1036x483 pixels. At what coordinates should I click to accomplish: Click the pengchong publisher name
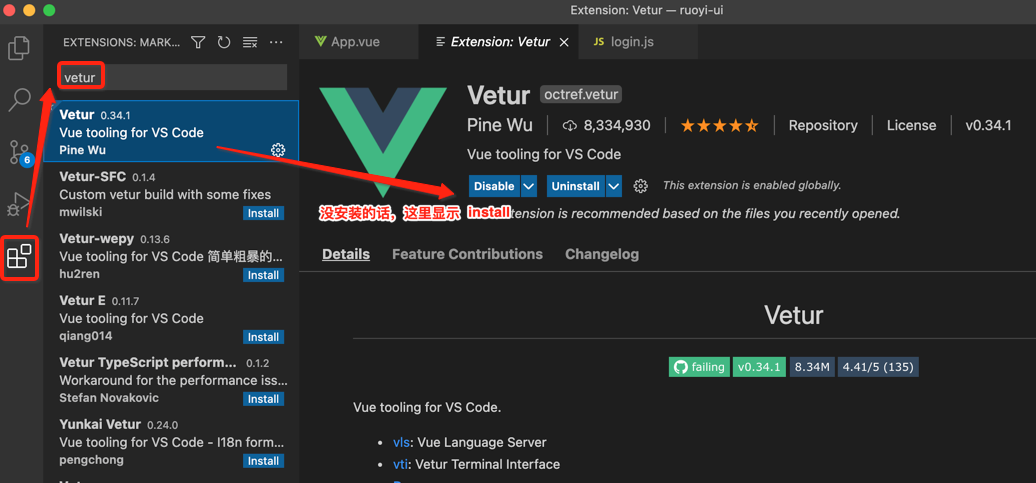pyautogui.click(x=91, y=460)
